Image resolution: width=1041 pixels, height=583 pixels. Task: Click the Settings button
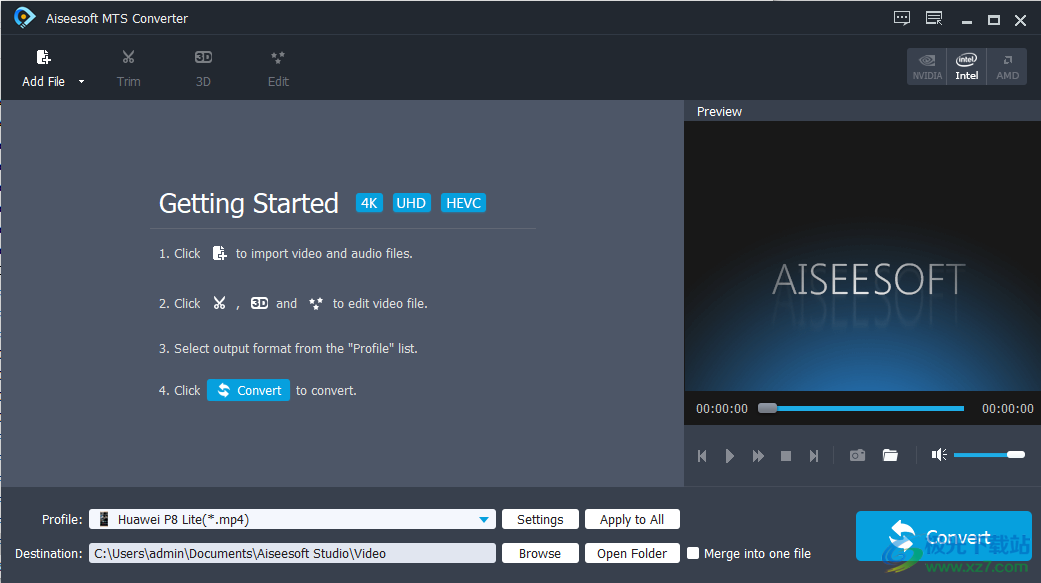coord(540,519)
